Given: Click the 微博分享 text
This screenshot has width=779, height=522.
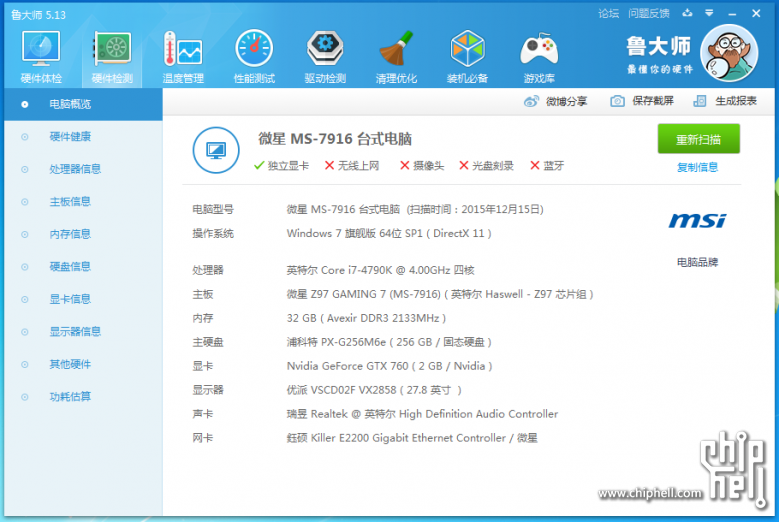Looking at the screenshot, I should pos(566,101).
